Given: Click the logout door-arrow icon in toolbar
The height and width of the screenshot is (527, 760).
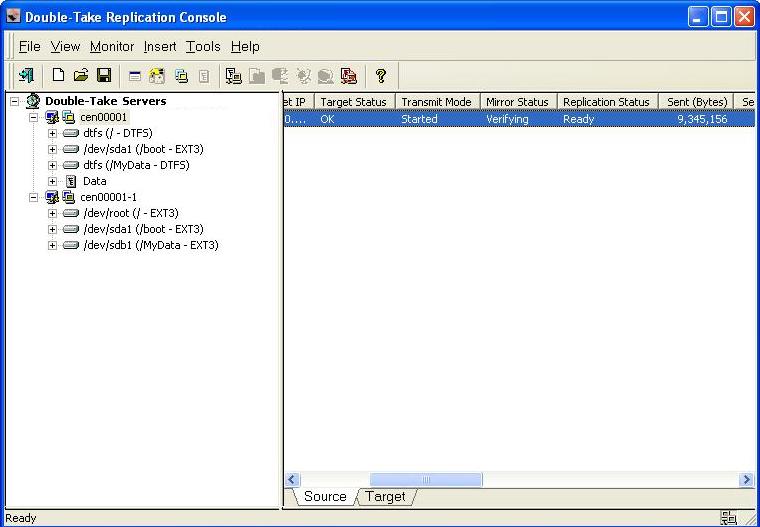Looking at the screenshot, I should tap(26, 75).
